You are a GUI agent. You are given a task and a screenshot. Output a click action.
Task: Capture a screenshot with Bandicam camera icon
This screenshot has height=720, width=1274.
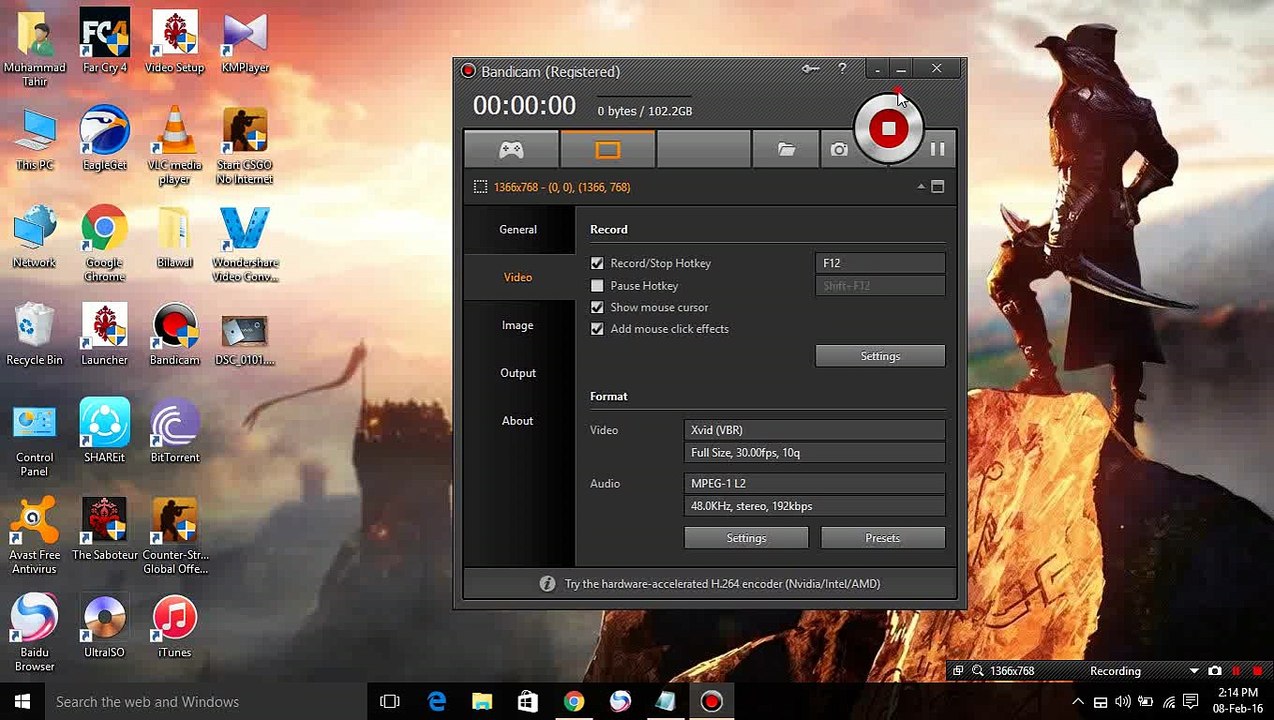839,150
